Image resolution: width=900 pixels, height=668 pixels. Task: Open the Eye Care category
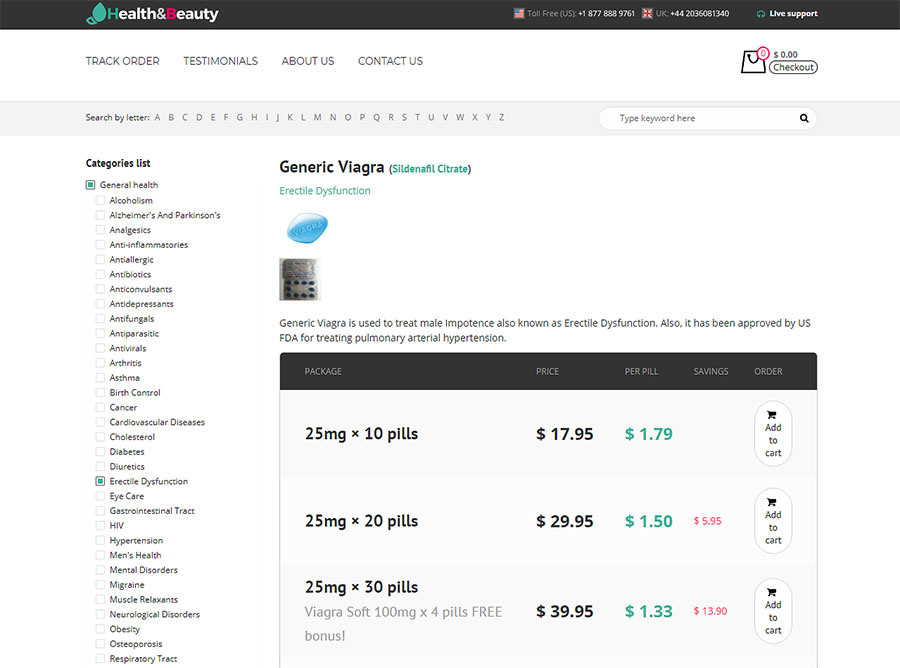126,496
